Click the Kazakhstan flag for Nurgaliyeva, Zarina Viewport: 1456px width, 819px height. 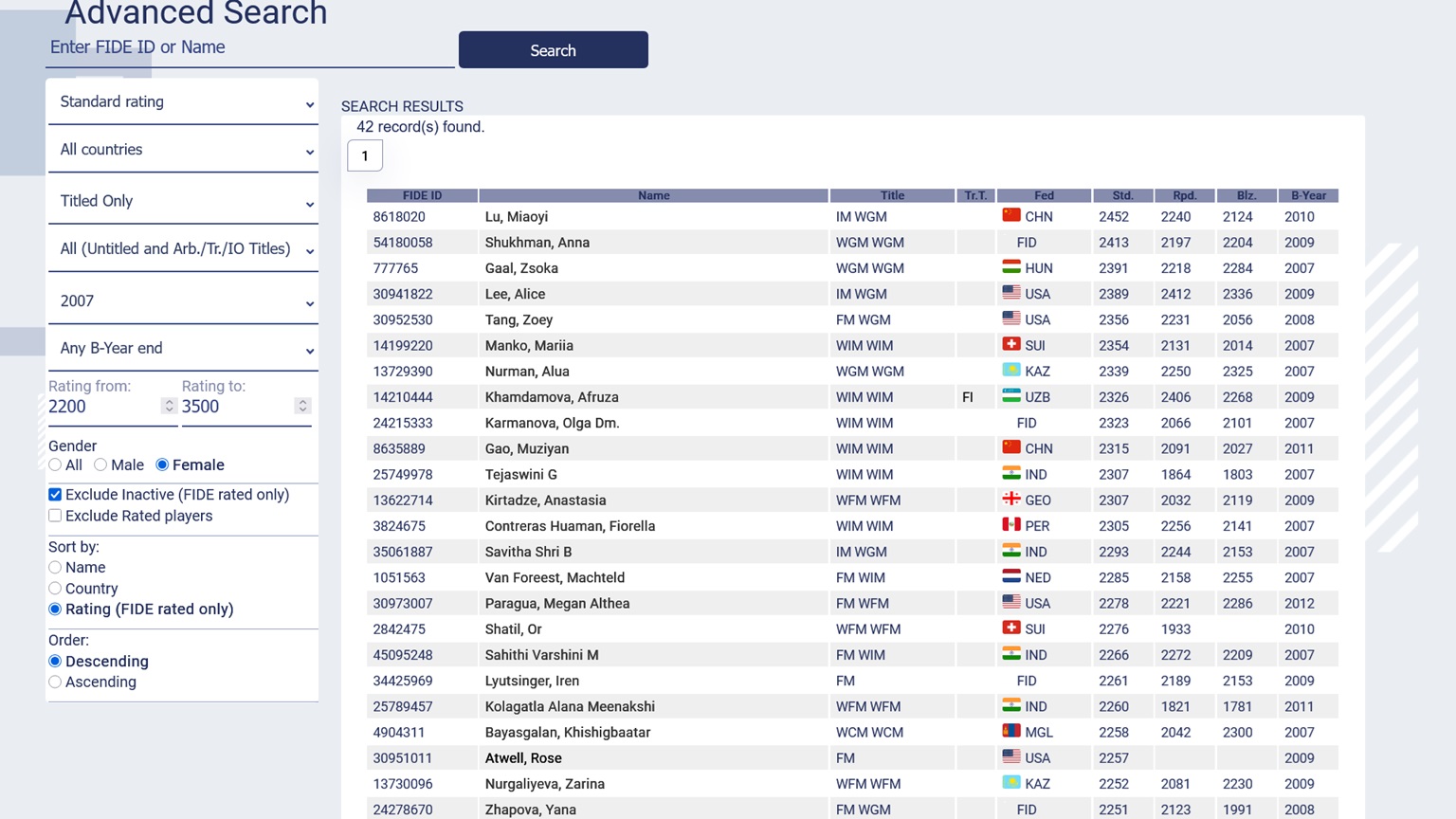coord(1011,782)
